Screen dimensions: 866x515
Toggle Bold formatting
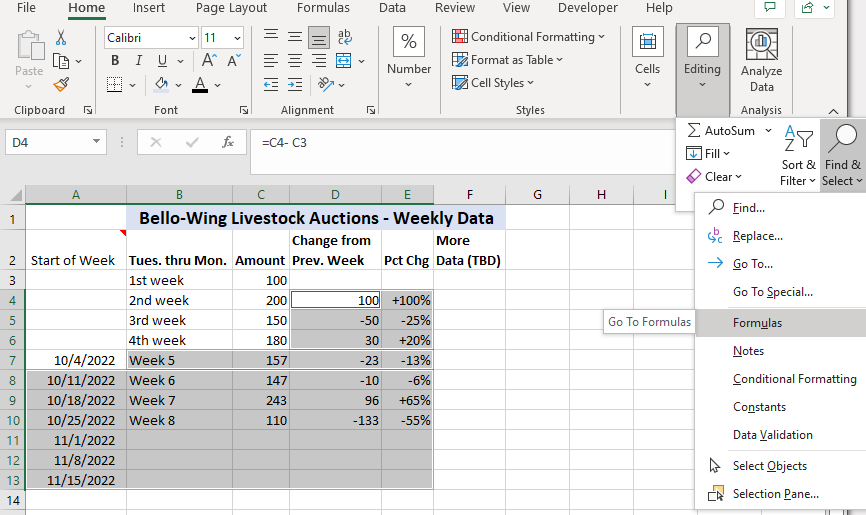pos(115,61)
